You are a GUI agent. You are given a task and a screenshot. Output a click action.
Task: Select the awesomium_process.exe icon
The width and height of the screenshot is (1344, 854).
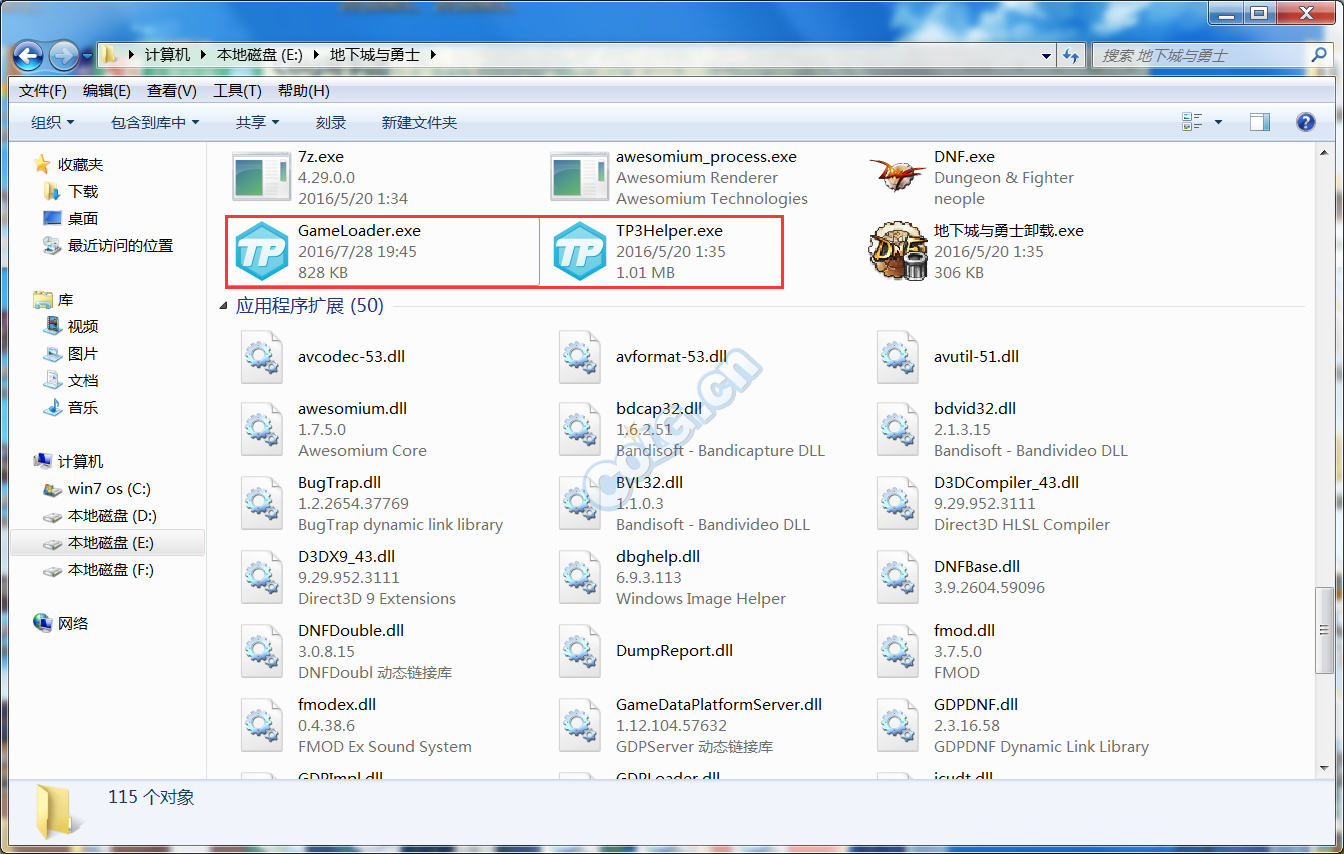580,177
